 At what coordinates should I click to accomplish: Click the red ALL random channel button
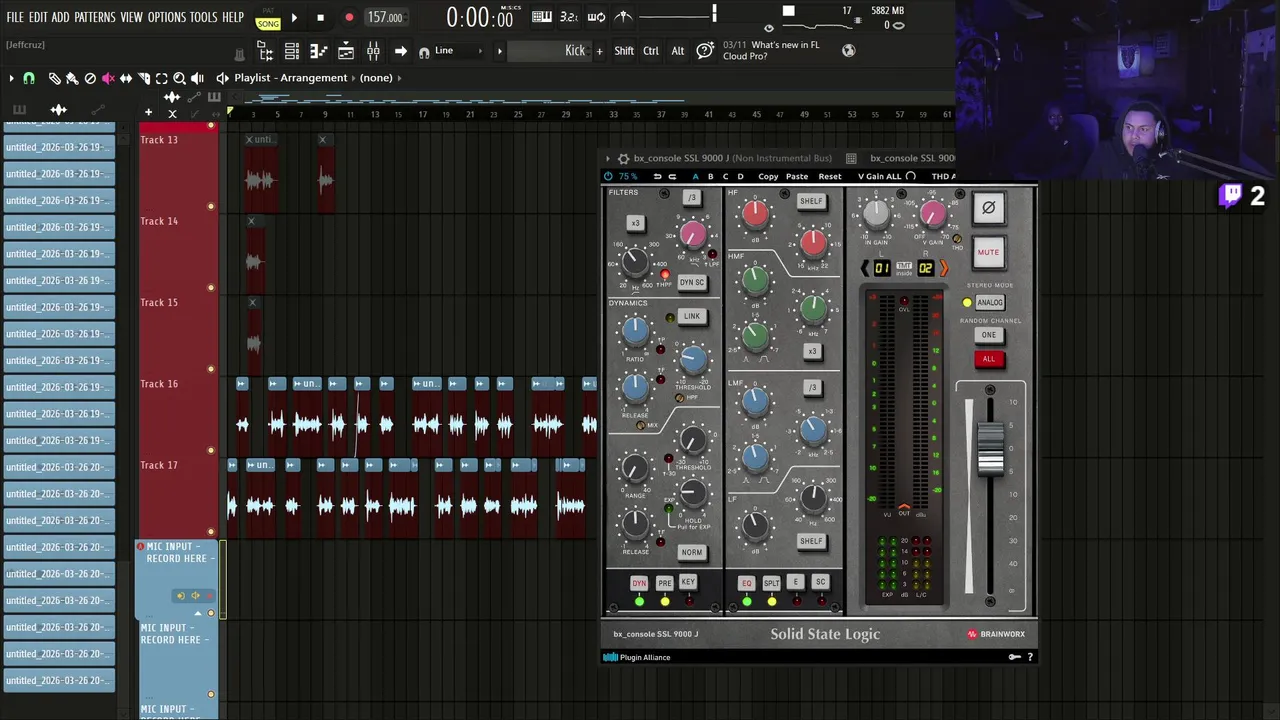989,359
